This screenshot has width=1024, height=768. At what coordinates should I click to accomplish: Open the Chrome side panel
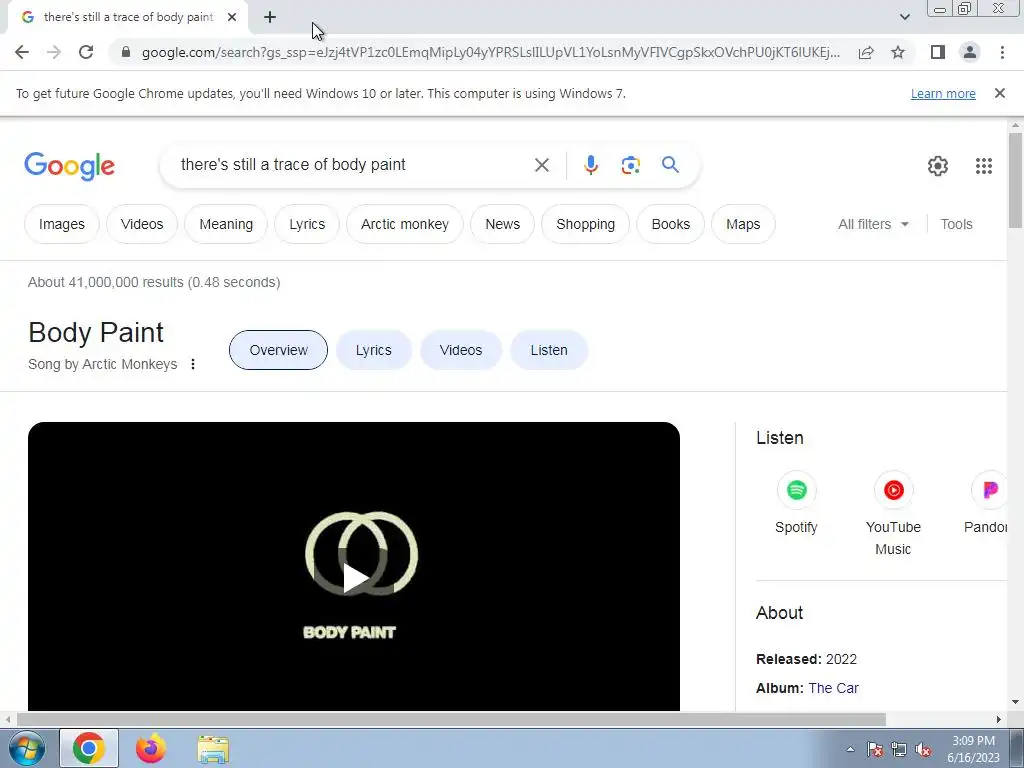click(938, 52)
